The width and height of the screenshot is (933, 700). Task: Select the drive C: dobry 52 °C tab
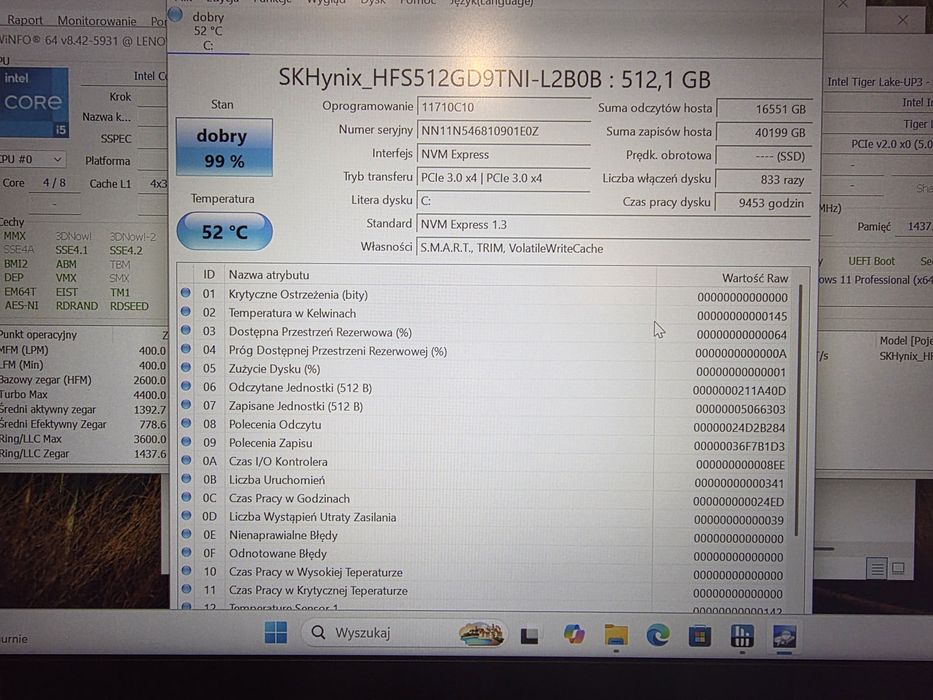pos(207,30)
